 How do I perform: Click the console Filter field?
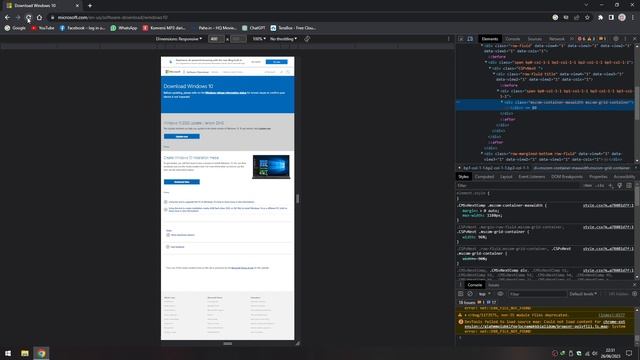(537, 294)
